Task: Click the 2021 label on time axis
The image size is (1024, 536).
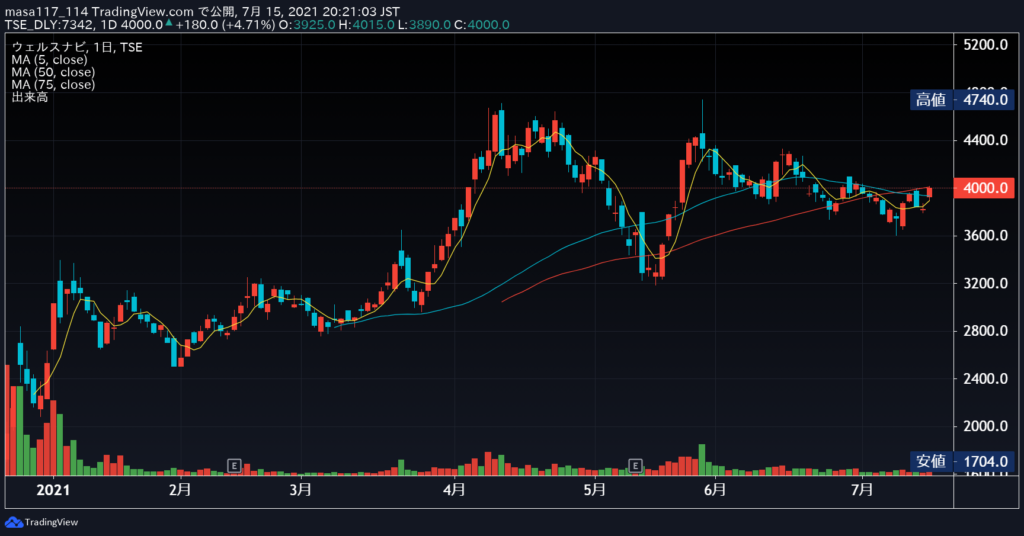Action: click(53, 490)
